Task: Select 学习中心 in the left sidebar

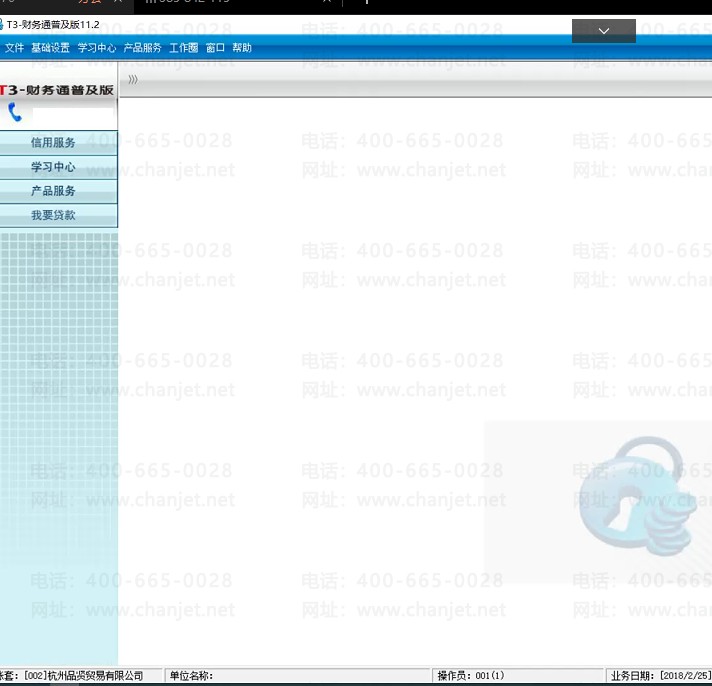Action: click(58, 167)
